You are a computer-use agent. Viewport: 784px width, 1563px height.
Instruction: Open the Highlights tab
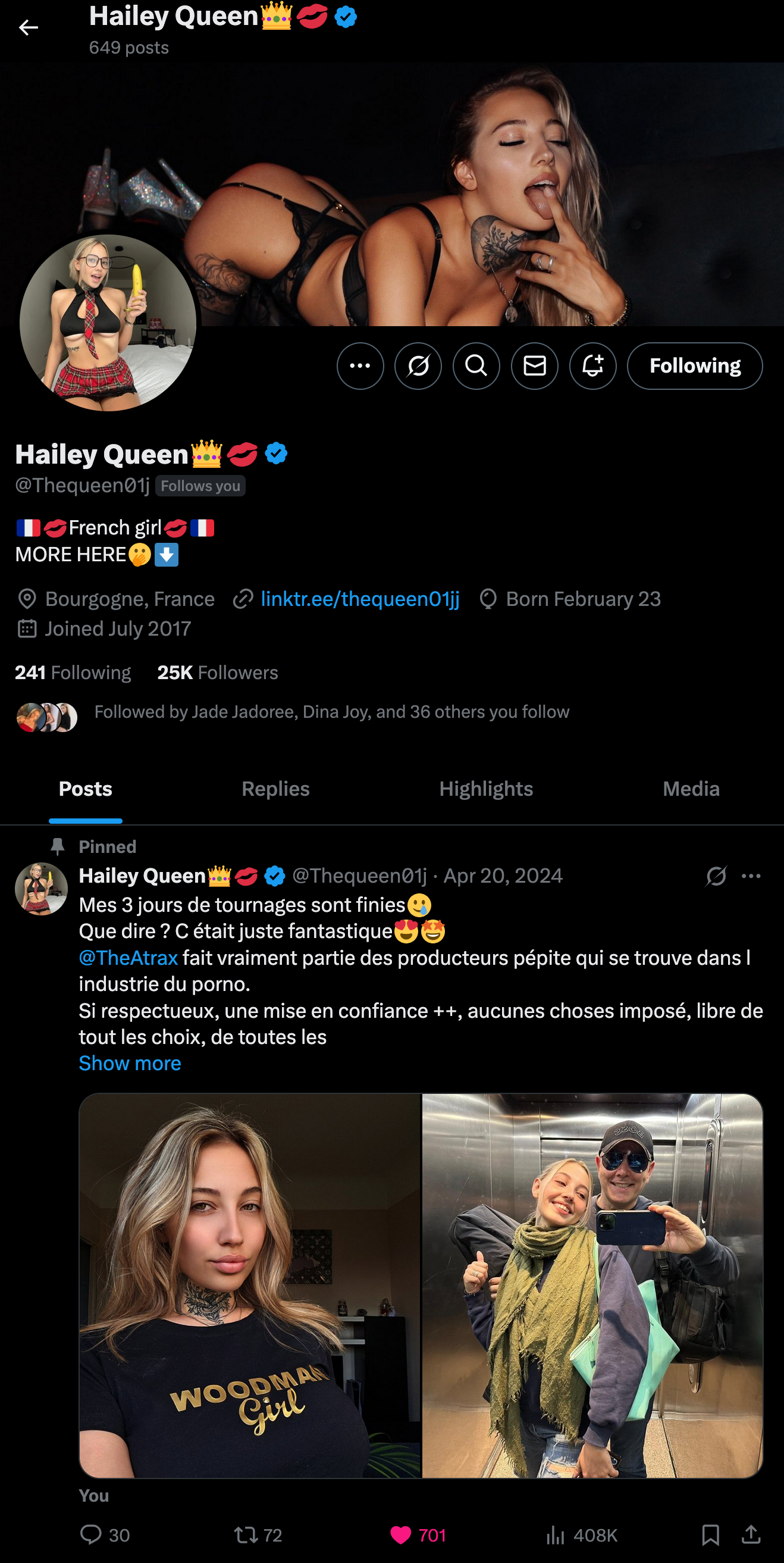pyautogui.click(x=485, y=789)
